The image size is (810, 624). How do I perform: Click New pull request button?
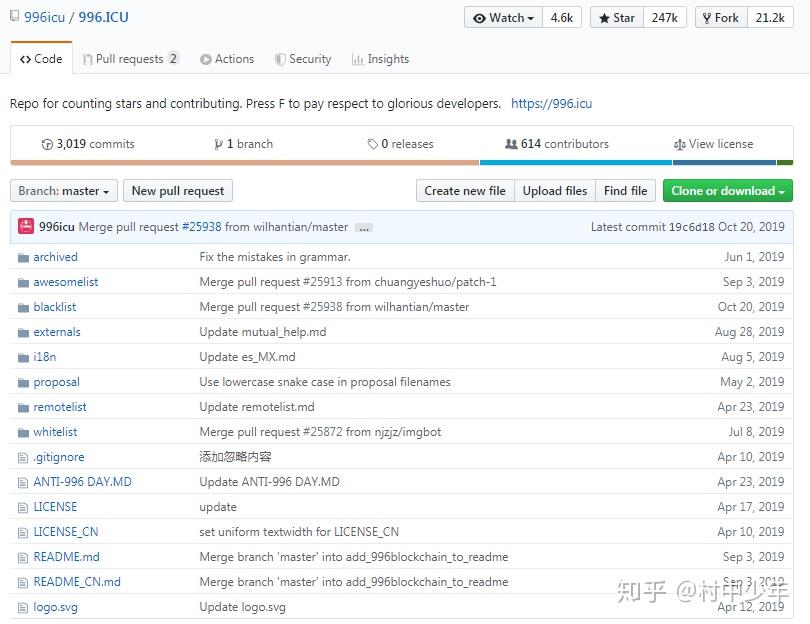point(178,191)
